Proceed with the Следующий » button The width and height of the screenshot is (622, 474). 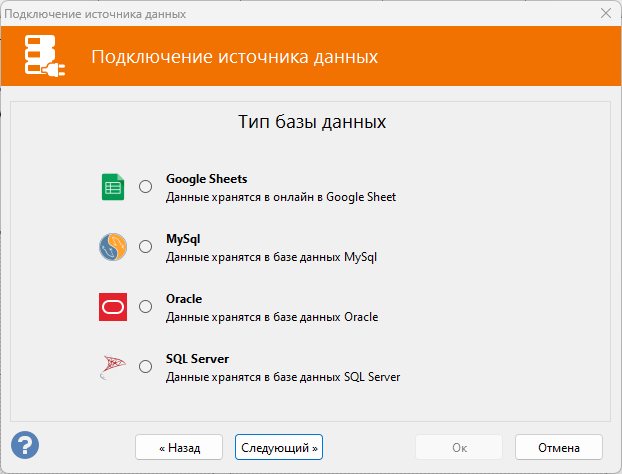point(279,447)
